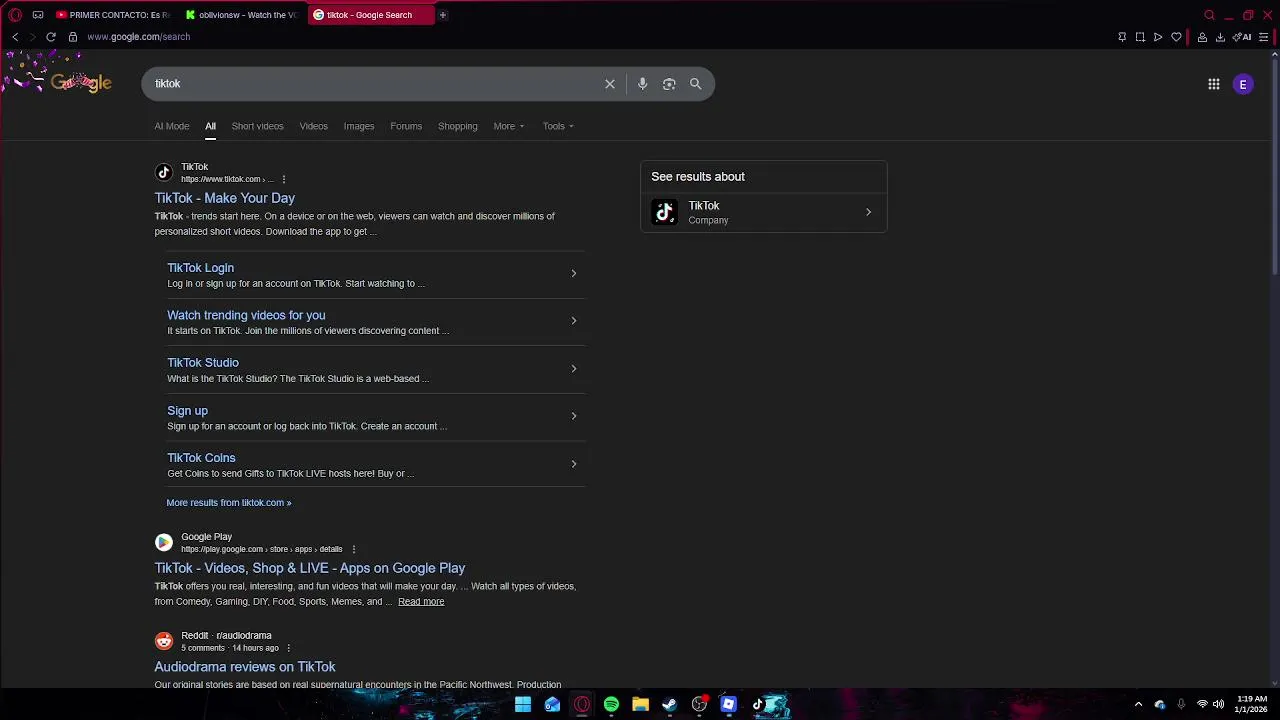
Task: Open More results from tiktok.com
Action: click(229, 503)
